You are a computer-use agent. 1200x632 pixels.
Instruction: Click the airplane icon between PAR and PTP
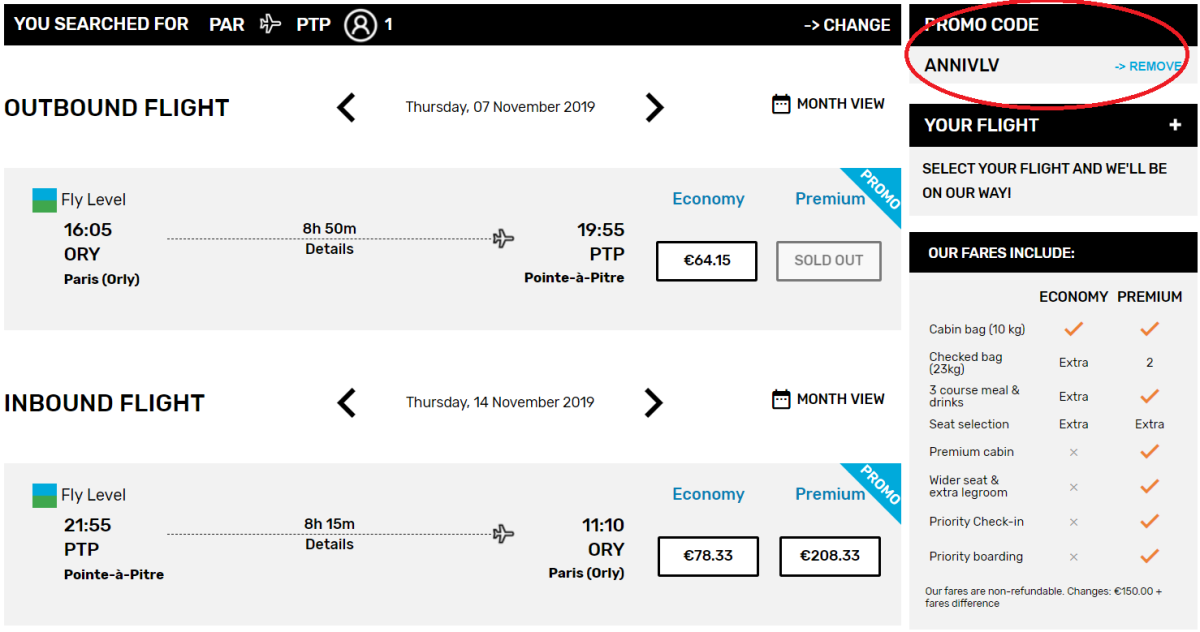coord(270,25)
